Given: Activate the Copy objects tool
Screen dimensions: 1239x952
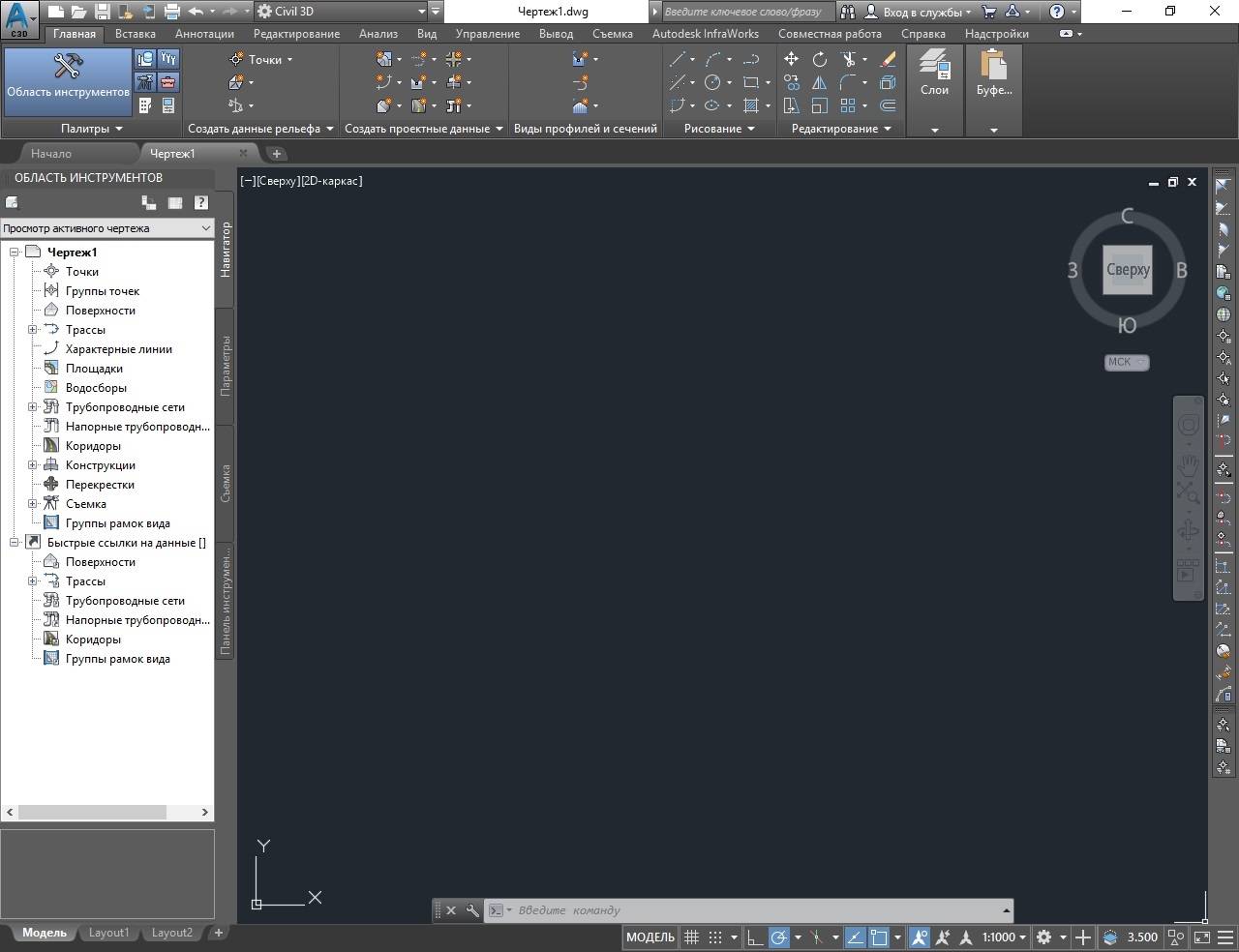Looking at the screenshot, I should [x=792, y=82].
